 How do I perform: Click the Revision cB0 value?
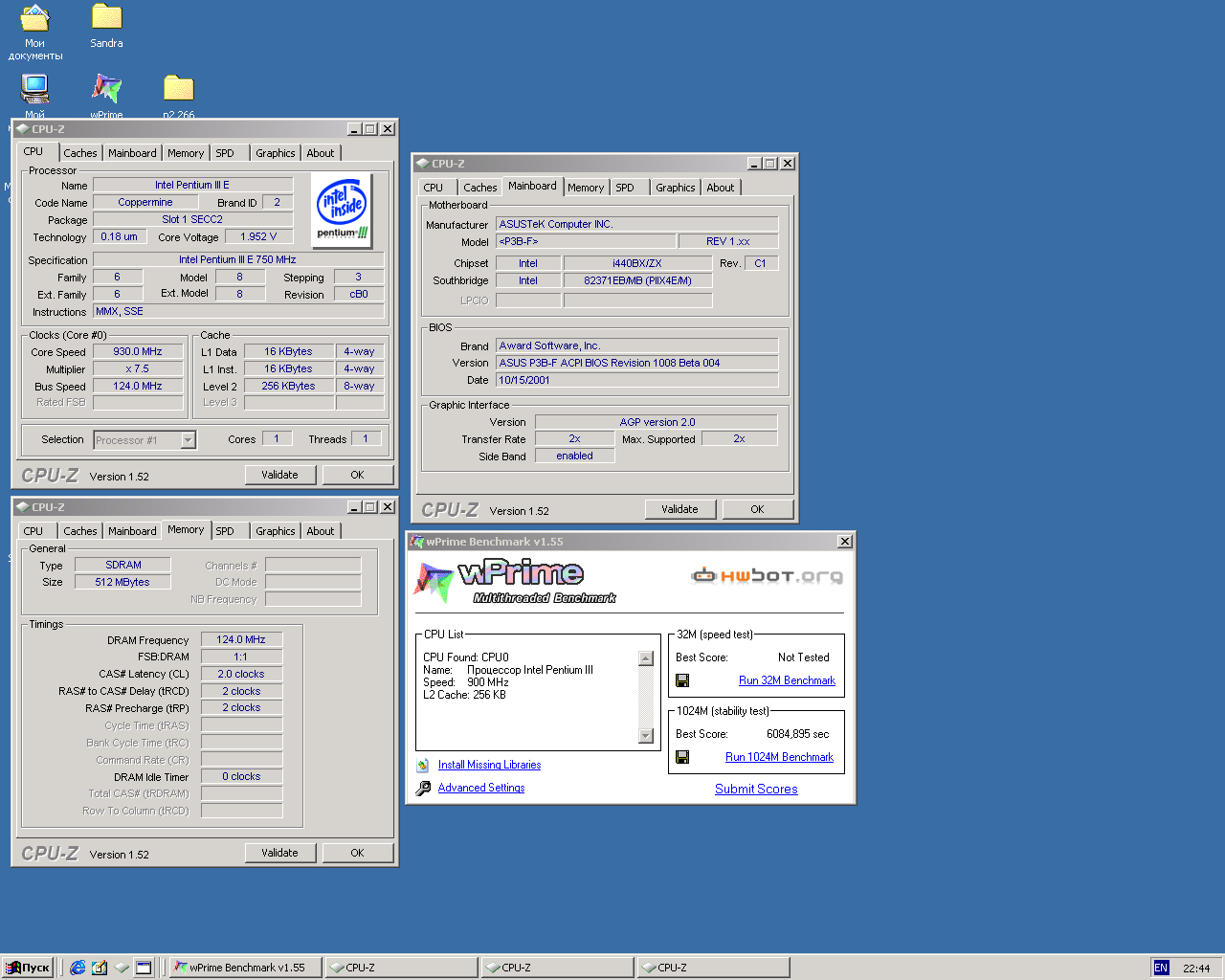coord(359,294)
